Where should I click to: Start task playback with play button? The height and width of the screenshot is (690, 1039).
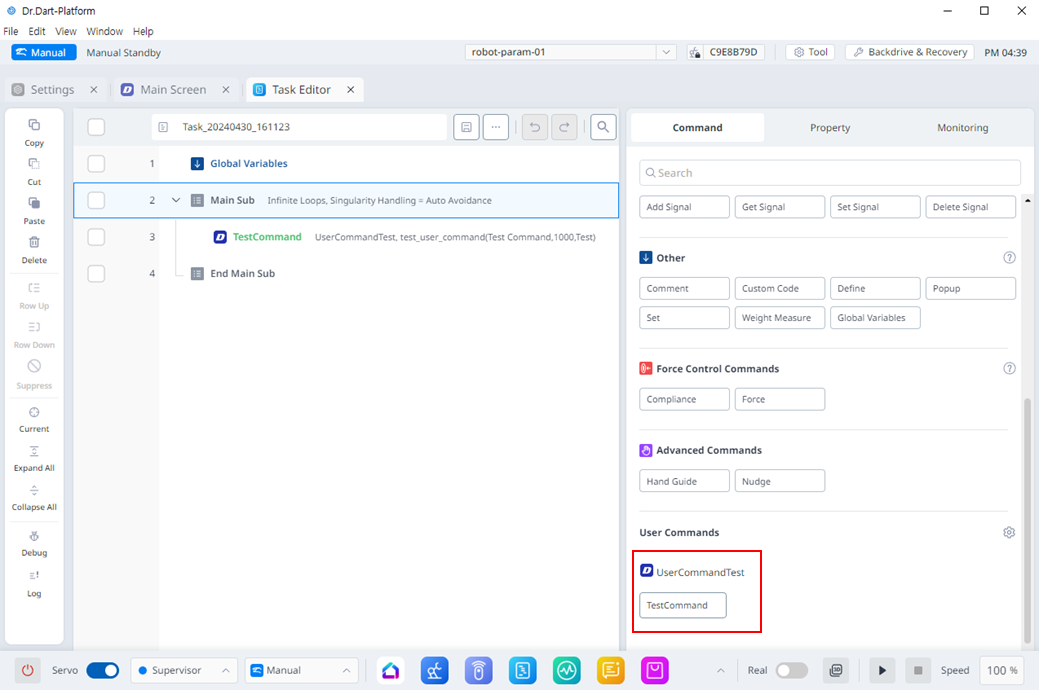(882, 670)
